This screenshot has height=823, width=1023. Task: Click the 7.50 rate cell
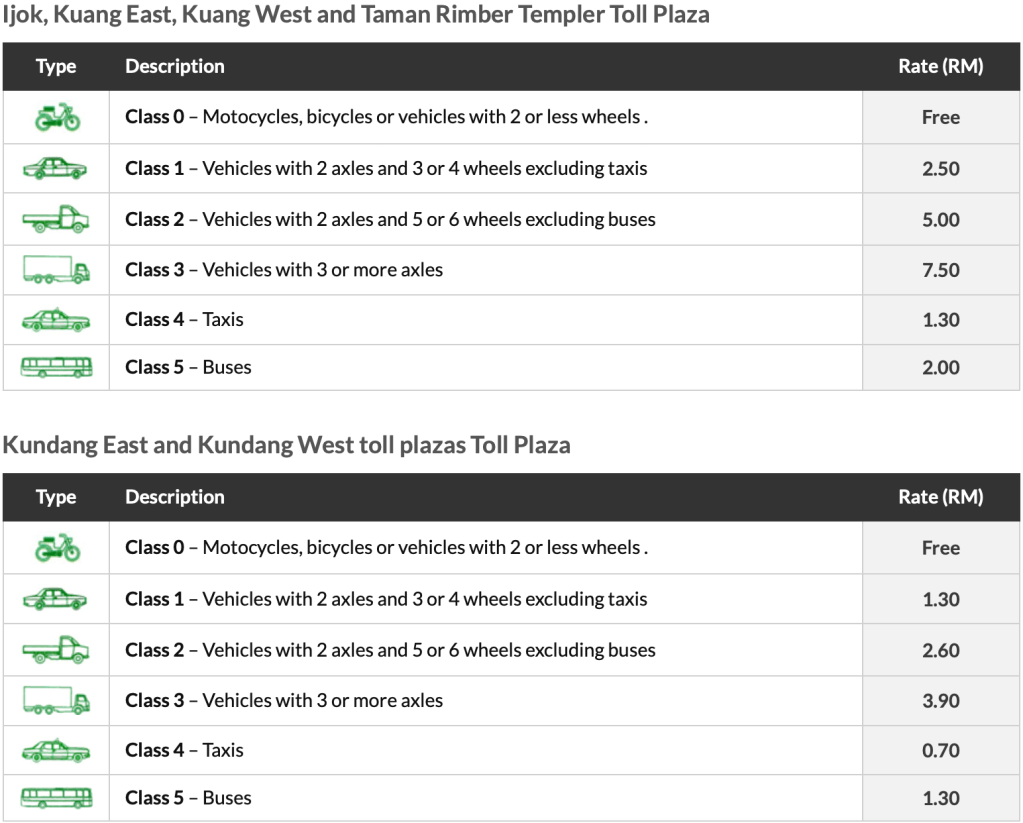[940, 270]
